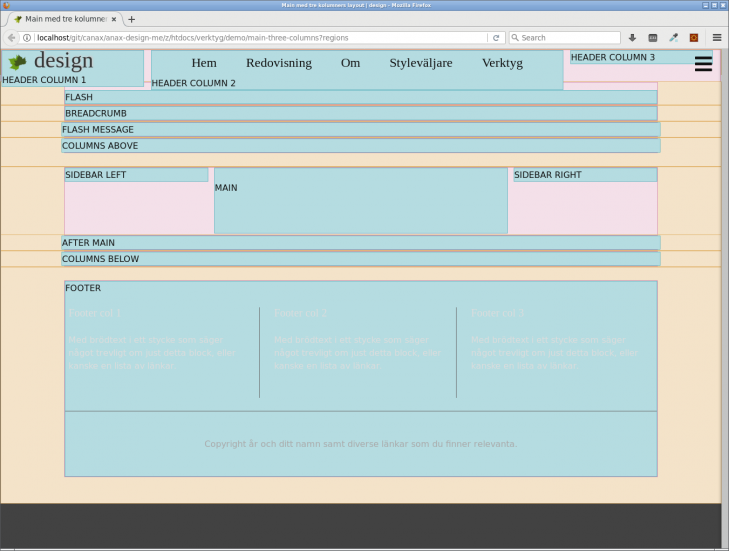
Task: Click the search magnifier icon
Action: tap(515, 38)
